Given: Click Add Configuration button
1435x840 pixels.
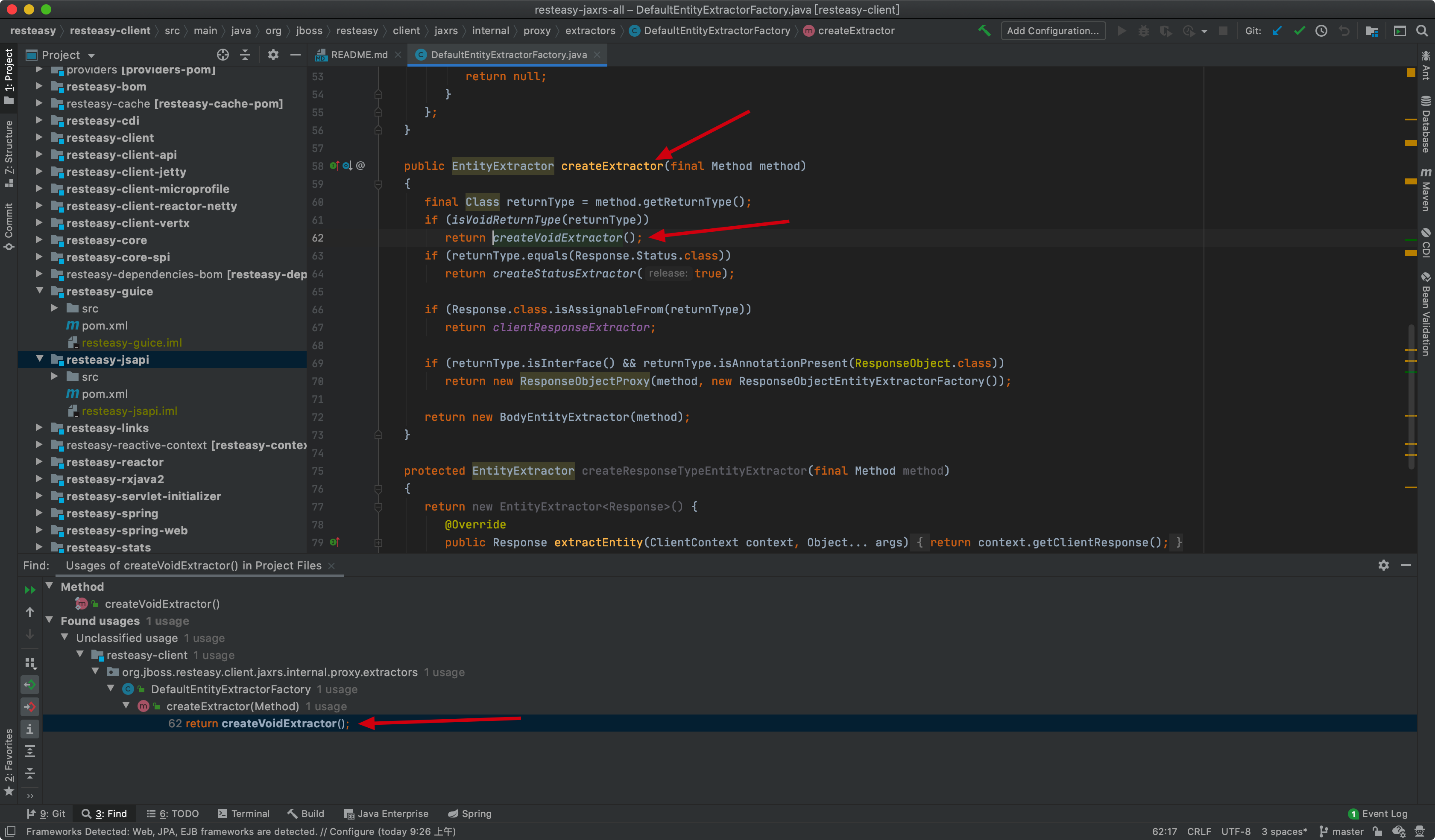Looking at the screenshot, I should [1053, 31].
